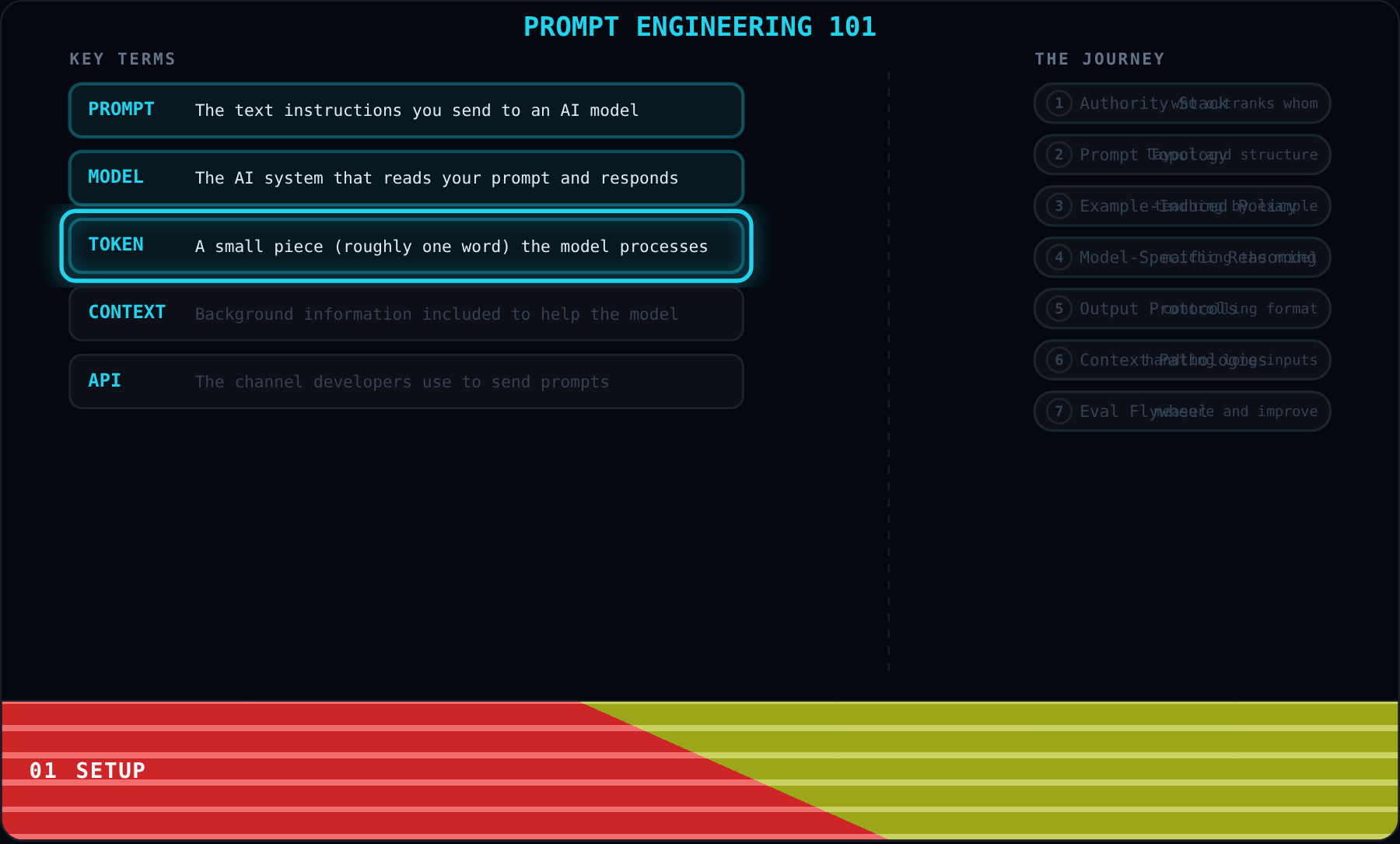Open the CONTEXT term card
Screen dimensions: 1400x844
[406, 313]
